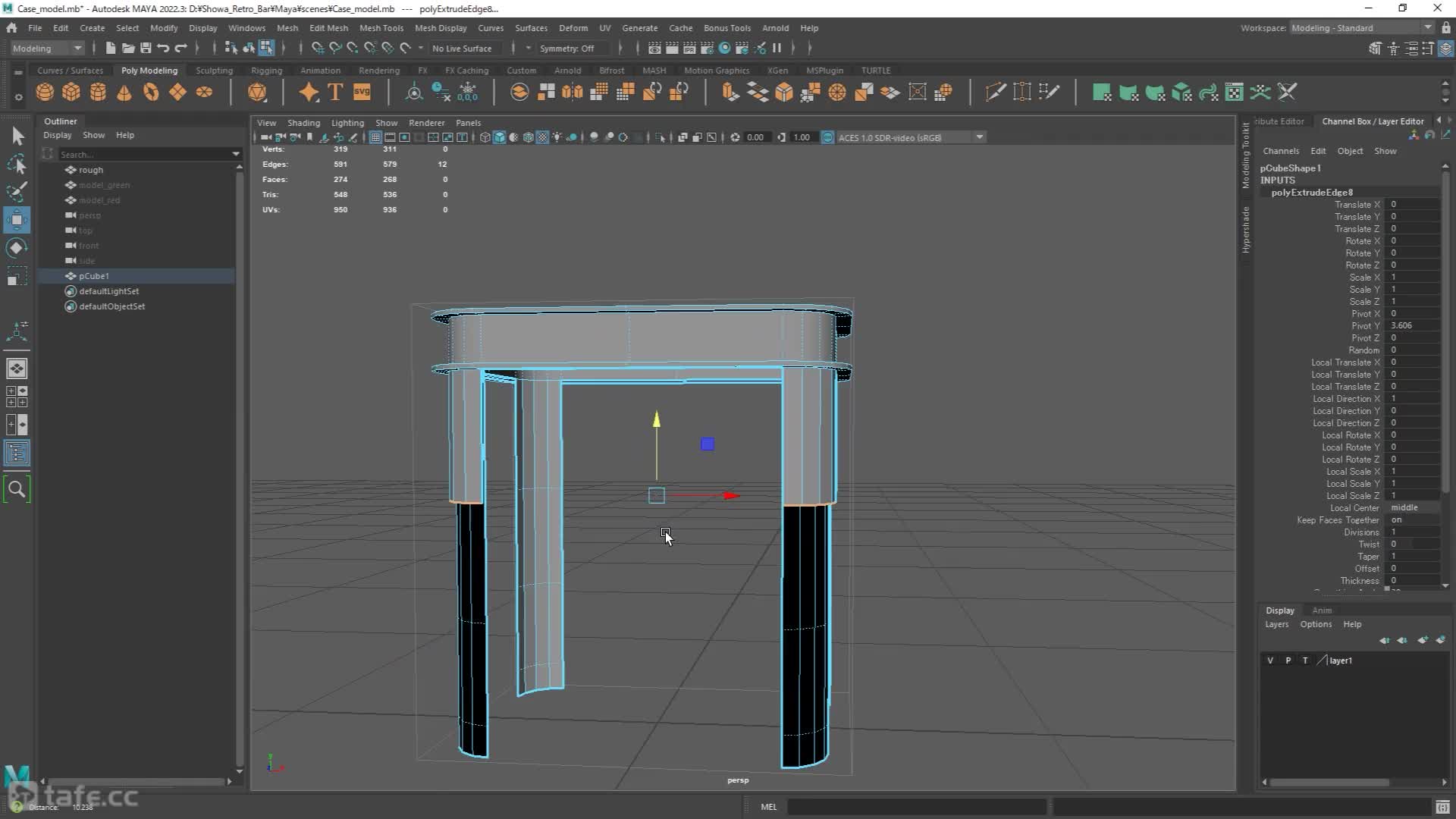Open the Edit Mesh menu
Viewport: 1456px width, 819px height.
coord(328,28)
